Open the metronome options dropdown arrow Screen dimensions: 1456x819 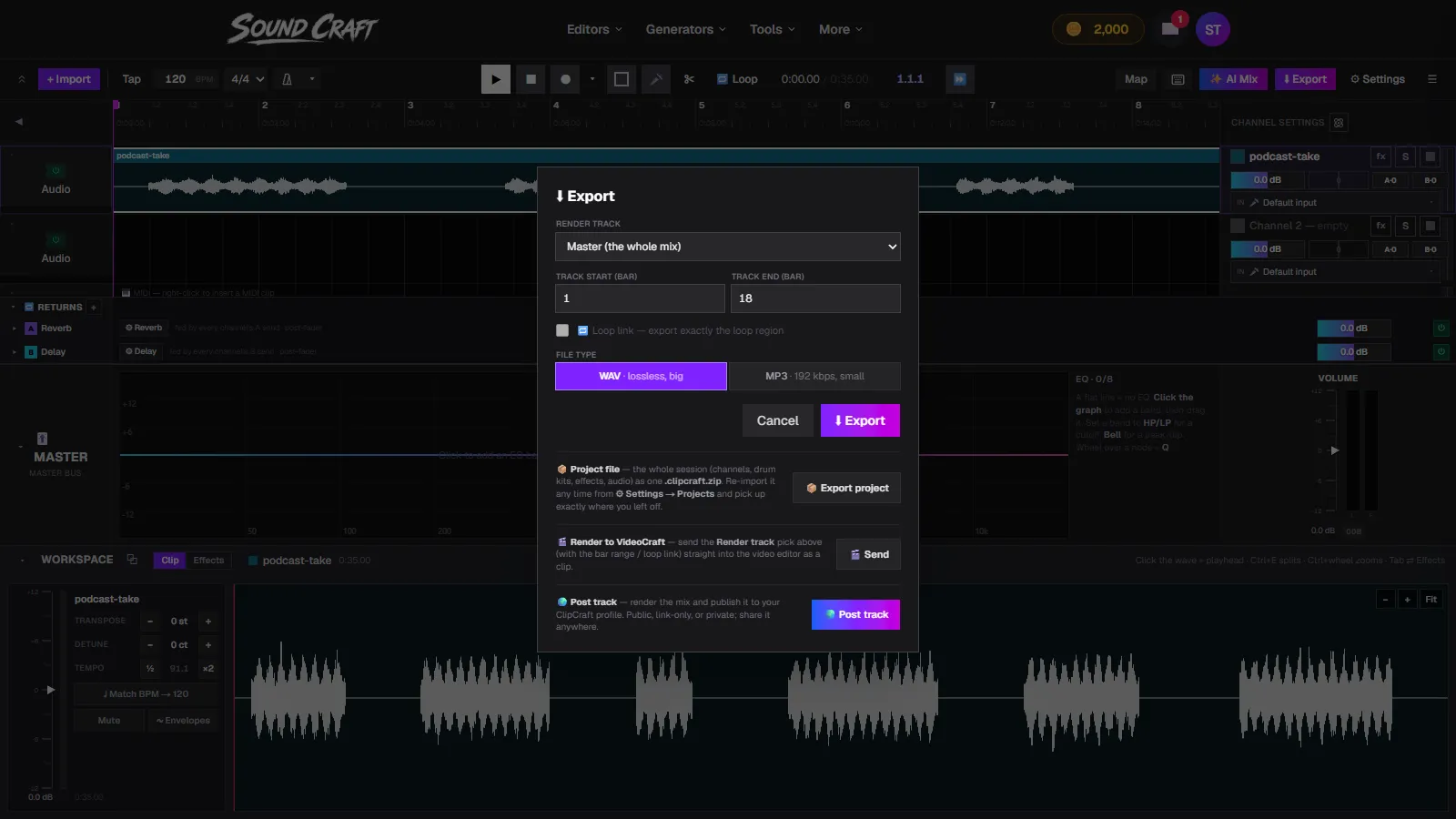[312, 79]
